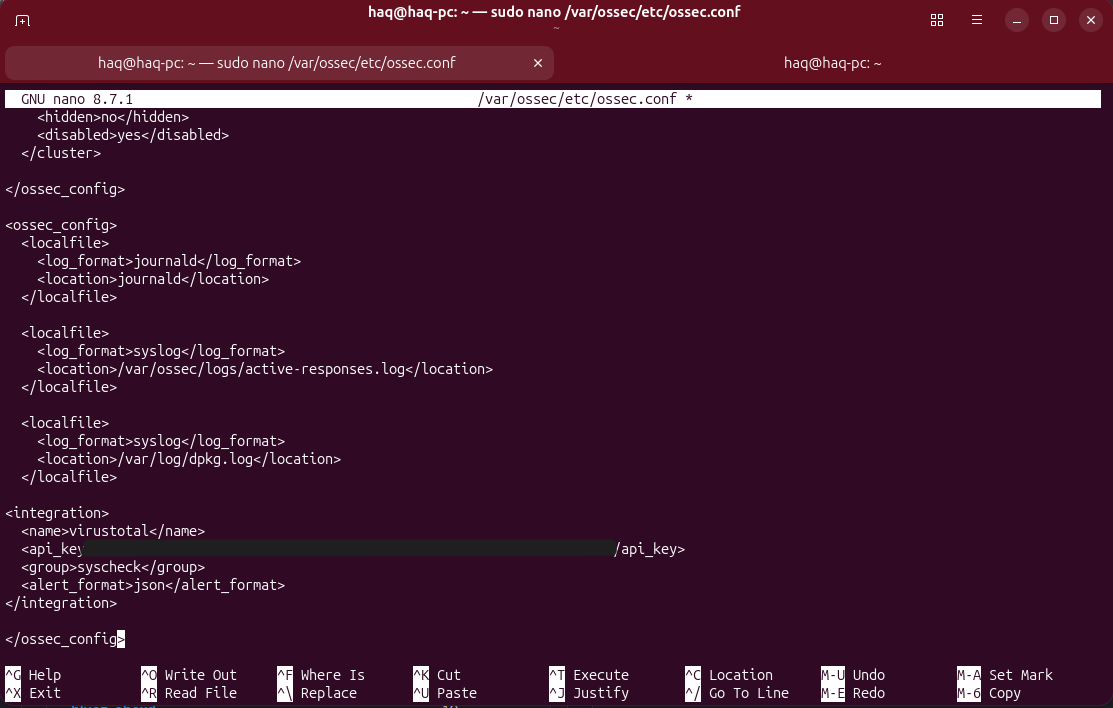
Task: Click the last </ossec_config> line with cursor
Action: [65, 639]
